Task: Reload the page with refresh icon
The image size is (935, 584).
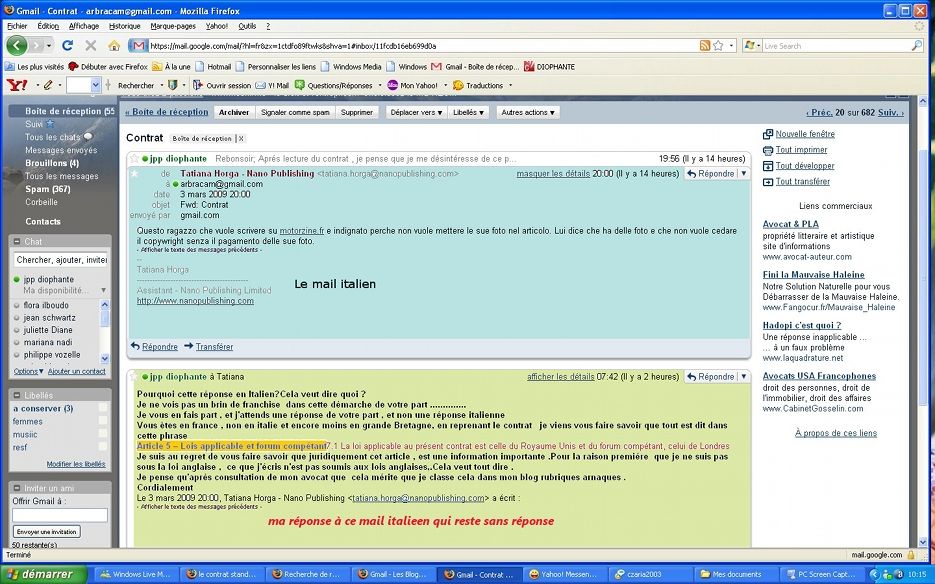Action: pos(67,45)
